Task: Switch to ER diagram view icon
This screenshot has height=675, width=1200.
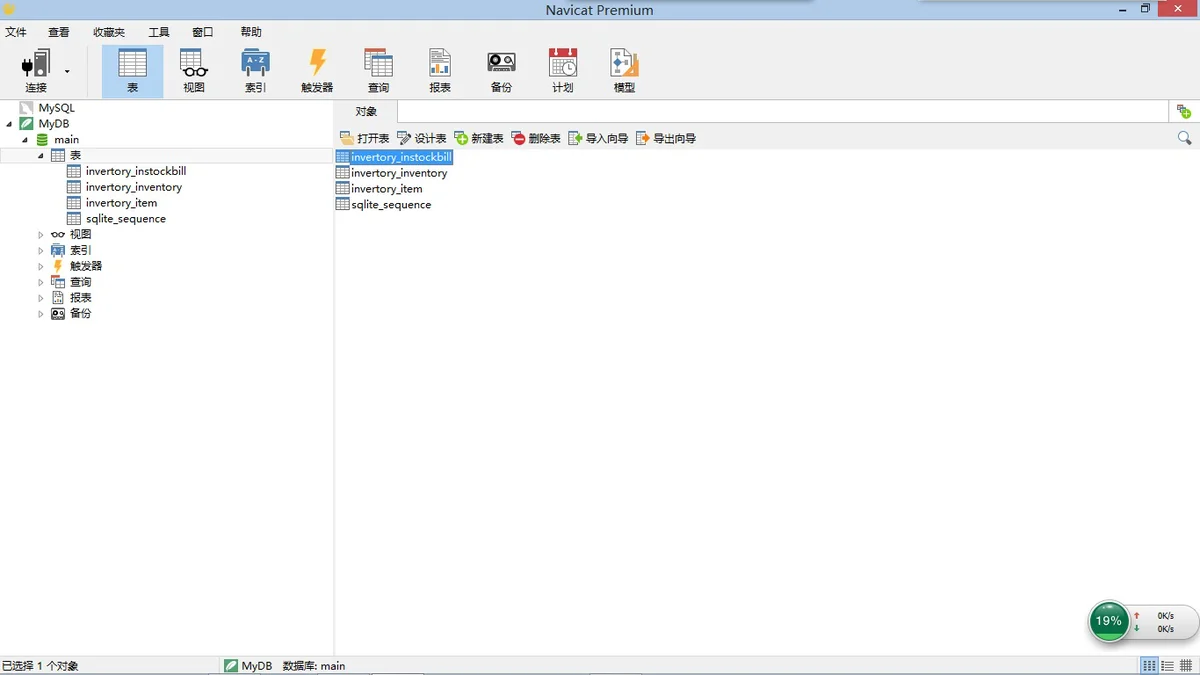Action: (1185, 666)
